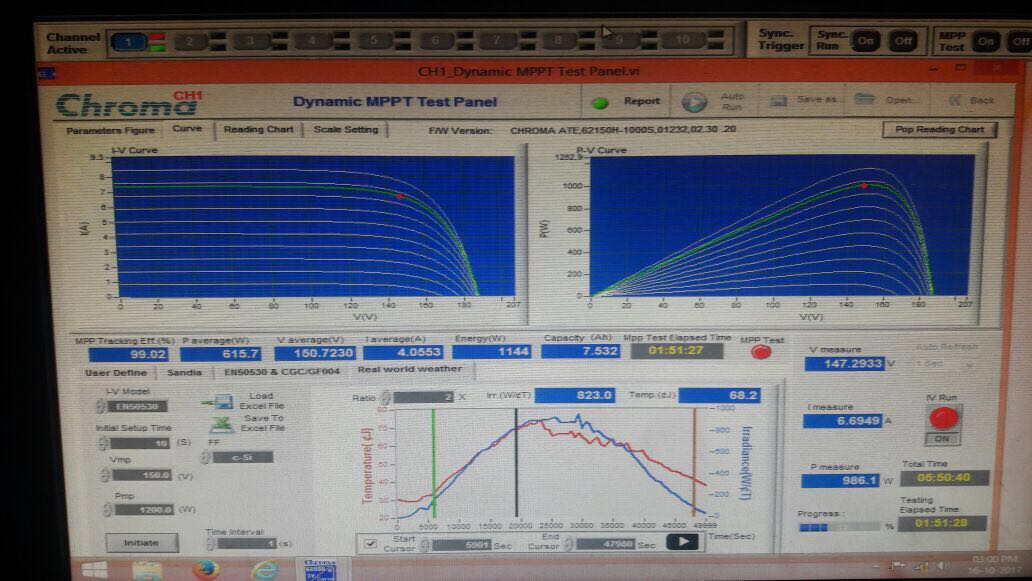
Task: Click the Initial Setup Time stepper arrows
Action: click(103, 443)
